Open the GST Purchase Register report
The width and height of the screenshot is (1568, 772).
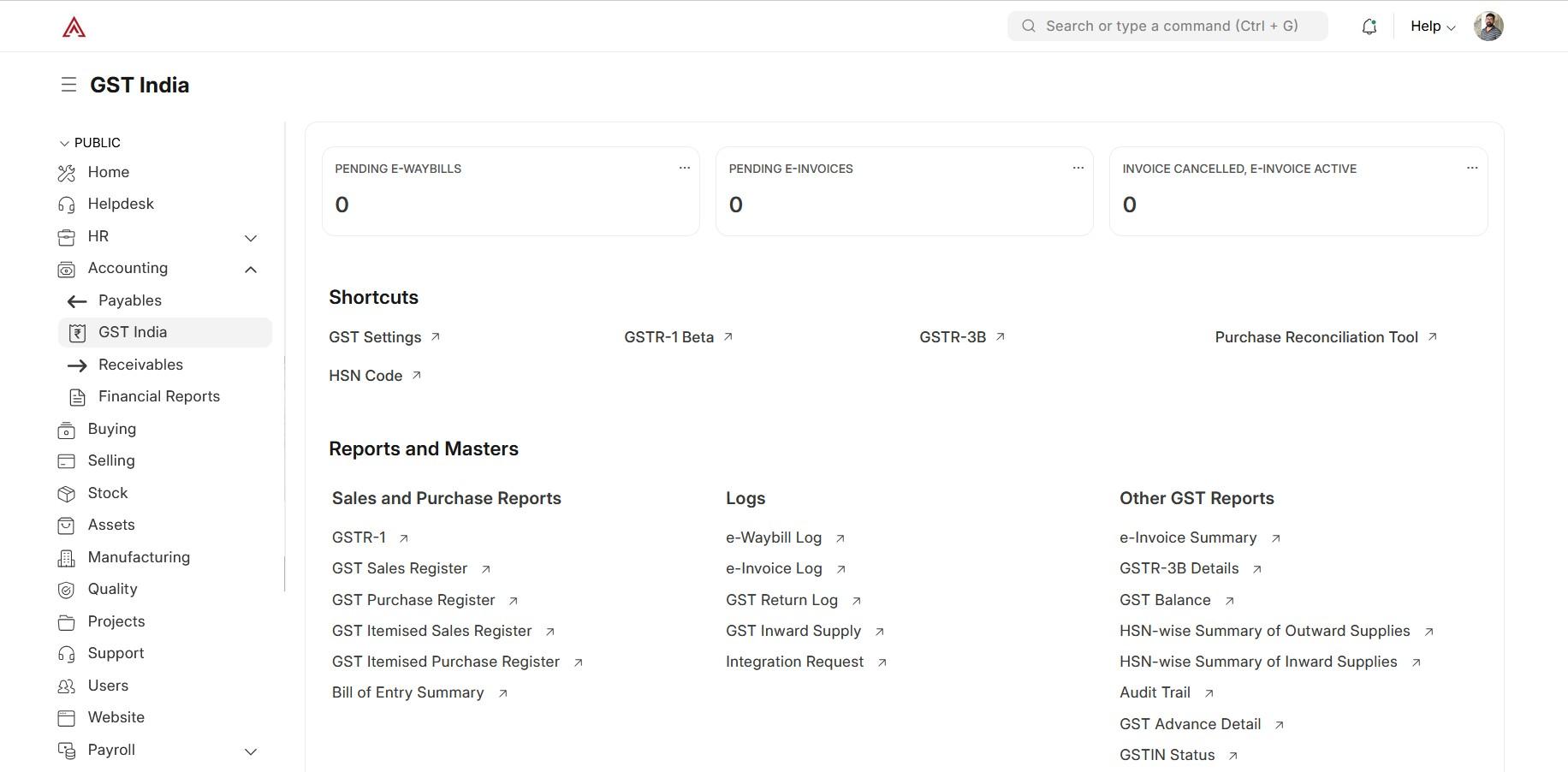click(425, 600)
